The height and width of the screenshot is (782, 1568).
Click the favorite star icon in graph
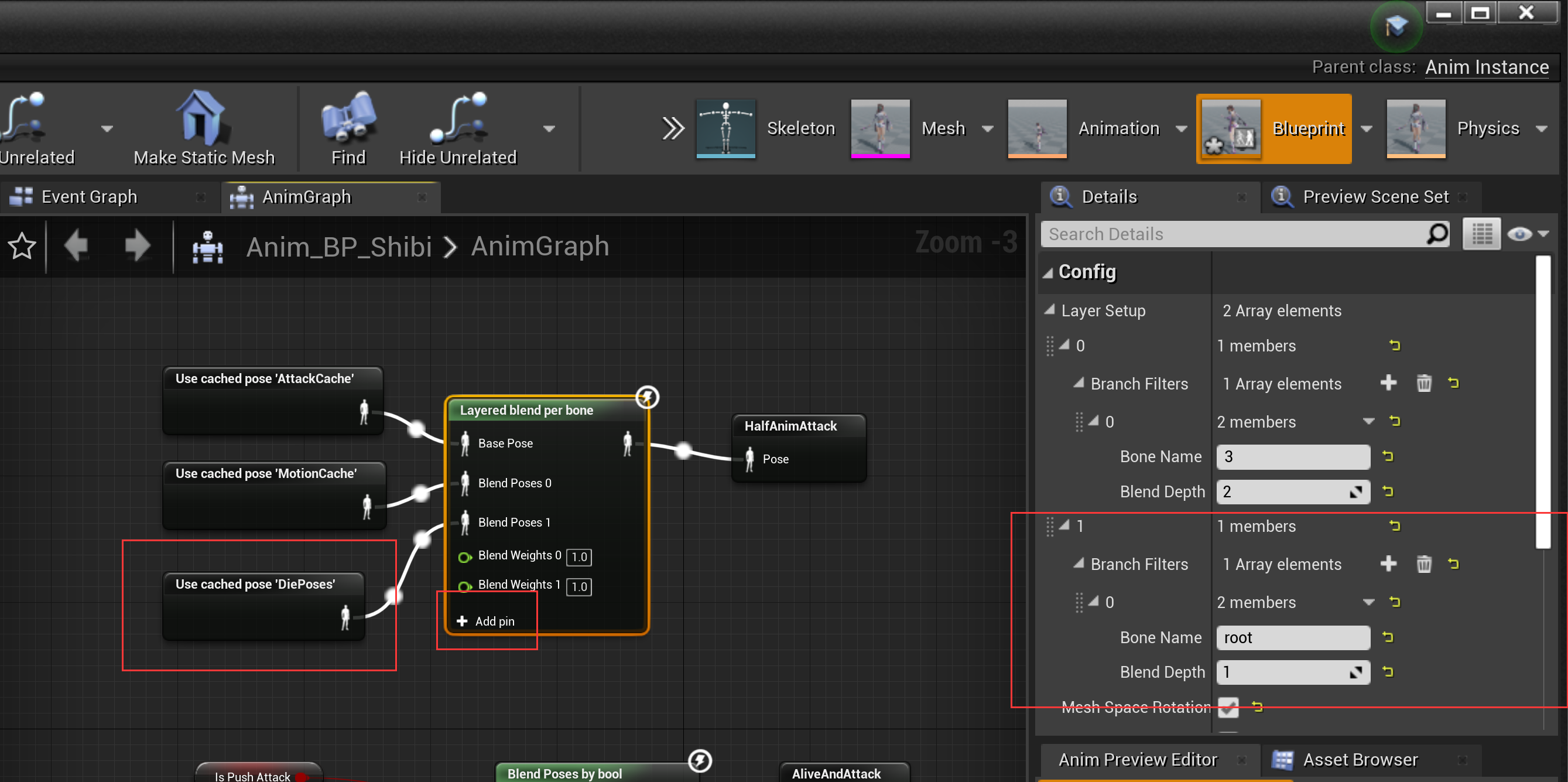(x=22, y=247)
